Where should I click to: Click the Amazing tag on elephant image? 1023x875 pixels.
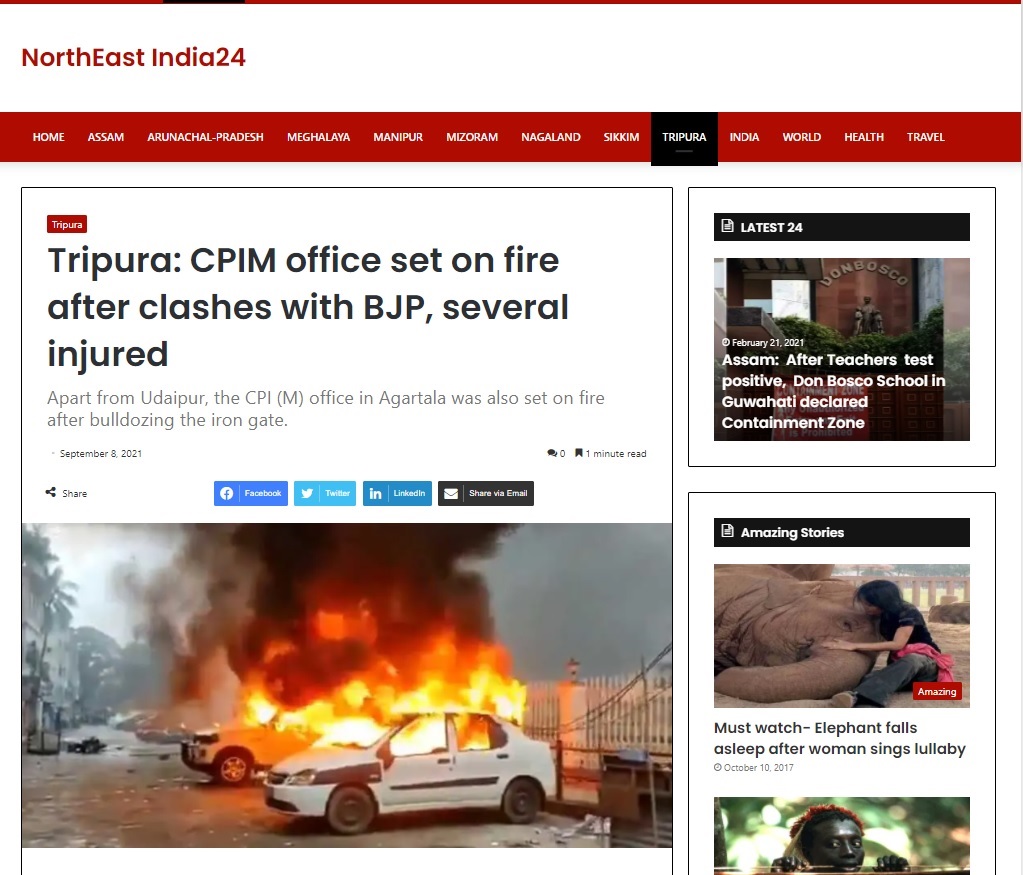click(x=936, y=692)
